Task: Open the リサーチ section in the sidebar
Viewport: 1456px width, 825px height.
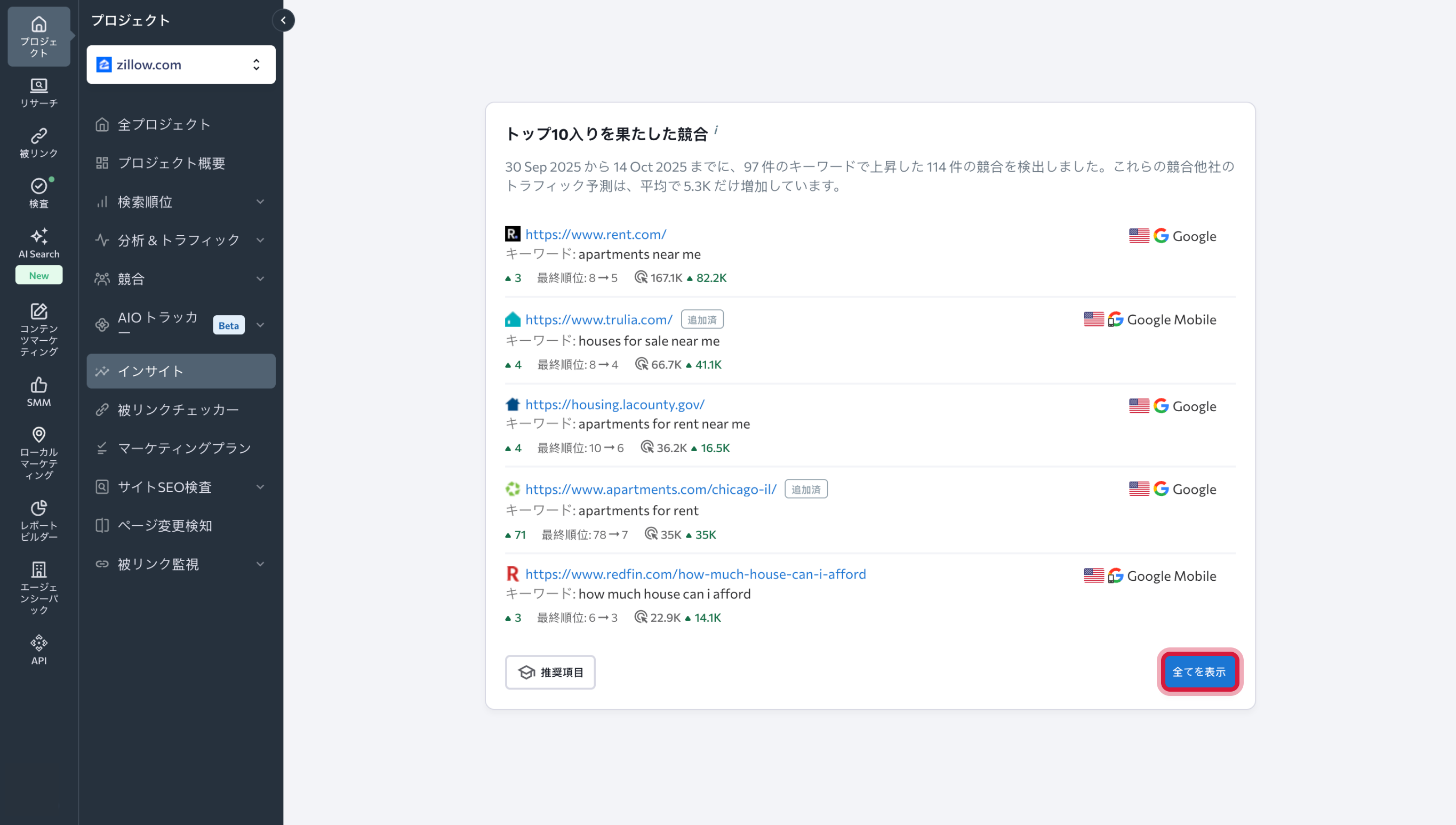Action: [x=38, y=92]
